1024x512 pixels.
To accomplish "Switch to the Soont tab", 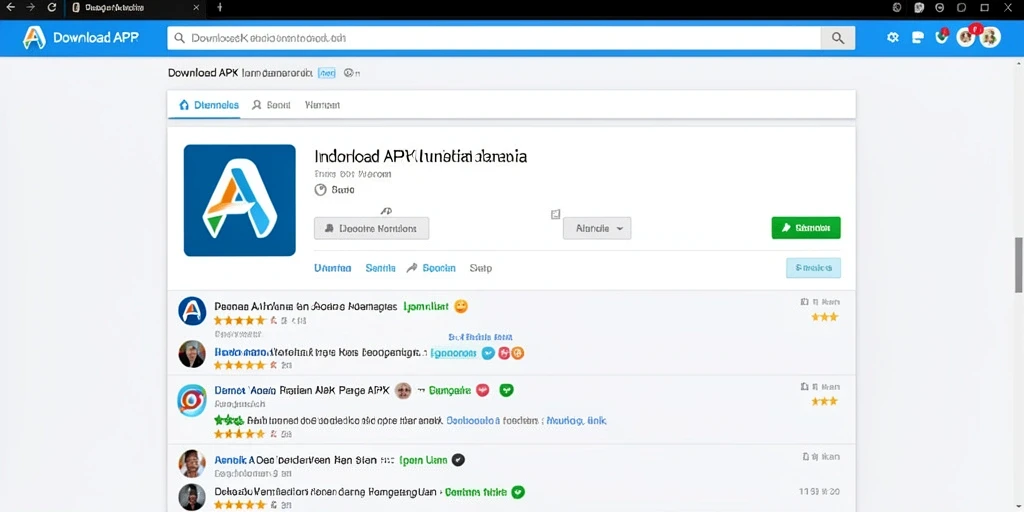I will coord(271,104).
